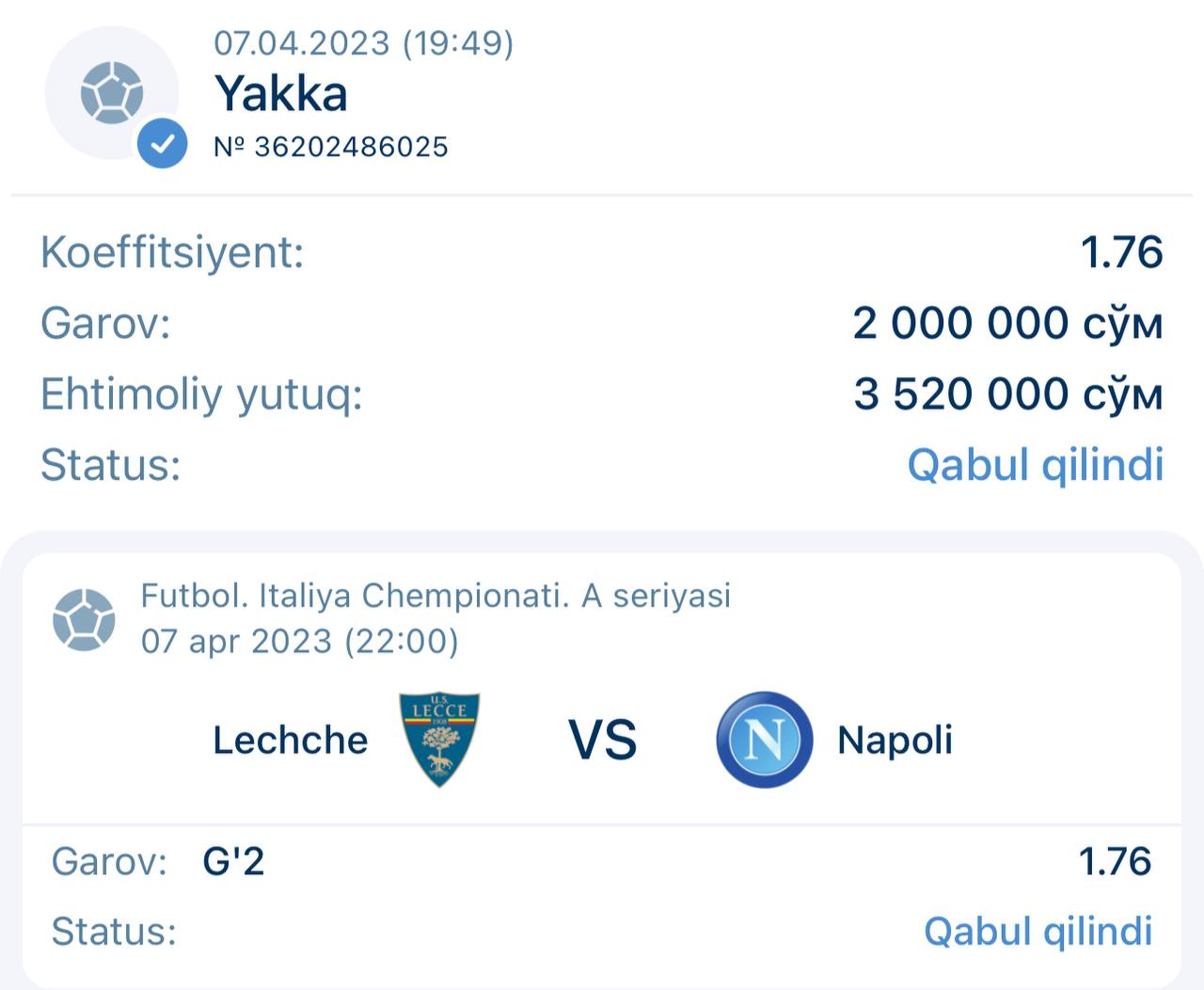Click the match date 07 apr 2023 (22:00)
Viewport: 1204px width, 990px height.
[x=300, y=642]
